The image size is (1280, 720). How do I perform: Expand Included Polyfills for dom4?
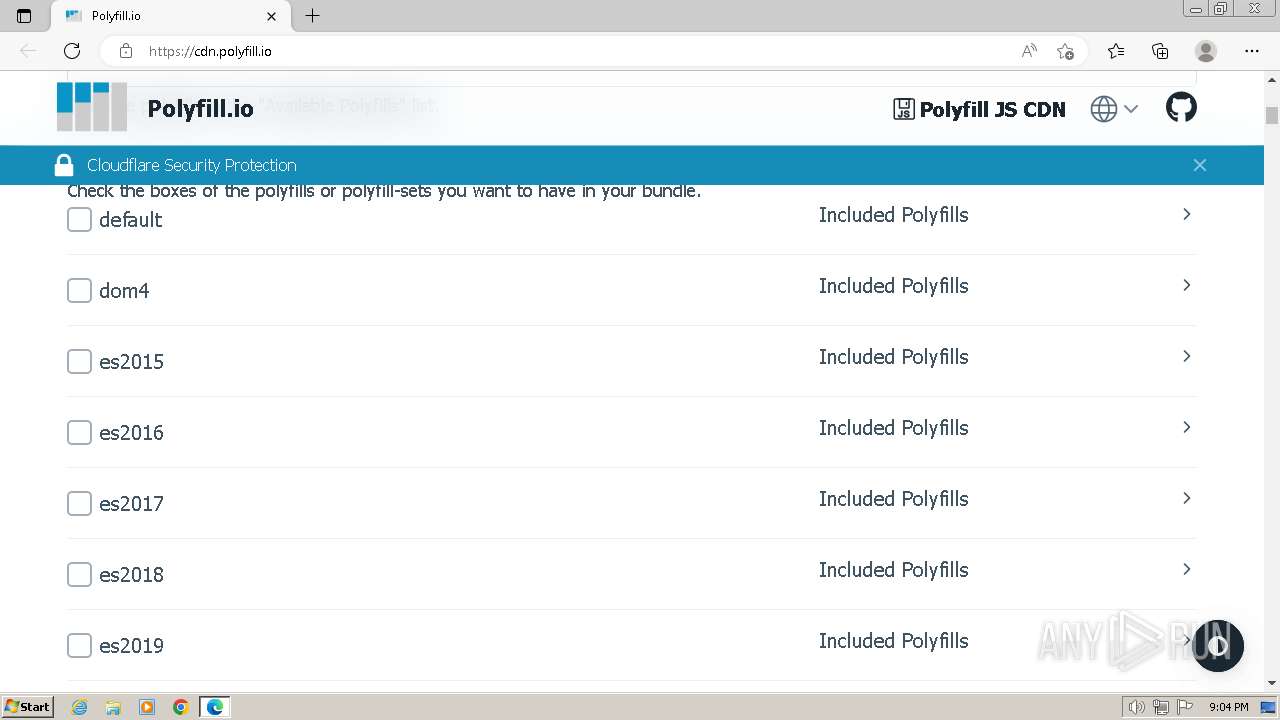click(1186, 285)
